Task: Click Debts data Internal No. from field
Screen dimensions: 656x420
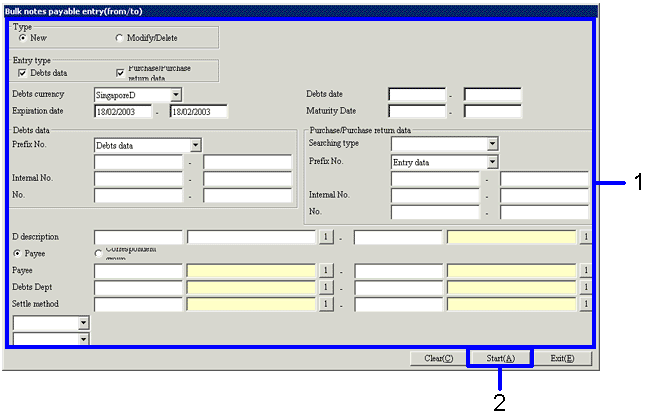Action: point(138,179)
